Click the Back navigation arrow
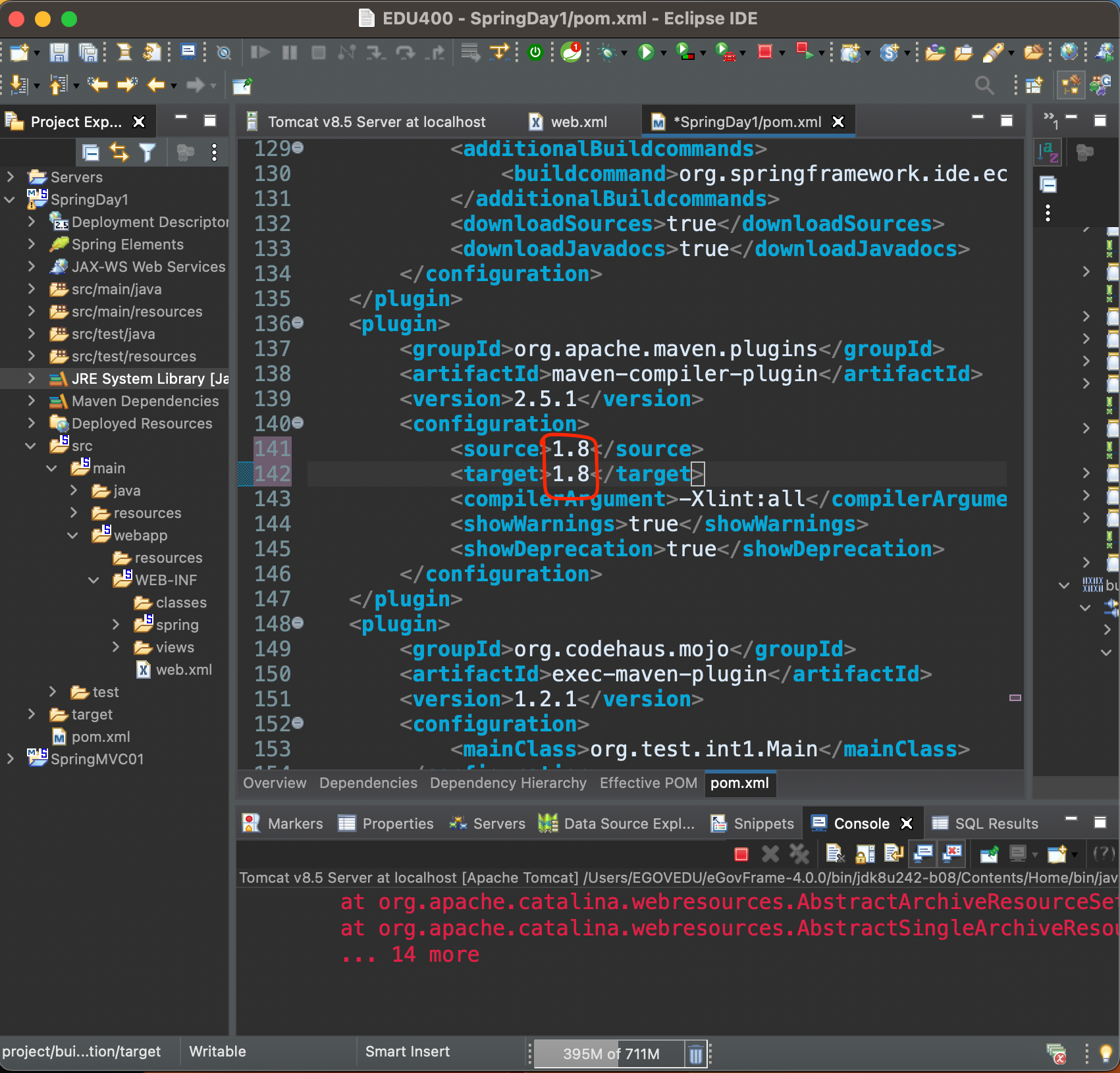1120x1073 pixels. coord(156,85)
